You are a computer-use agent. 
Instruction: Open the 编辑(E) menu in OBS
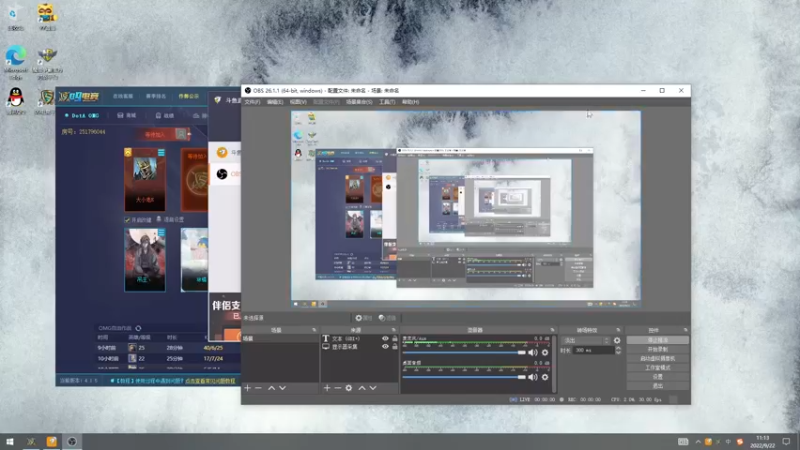point(275,102)
